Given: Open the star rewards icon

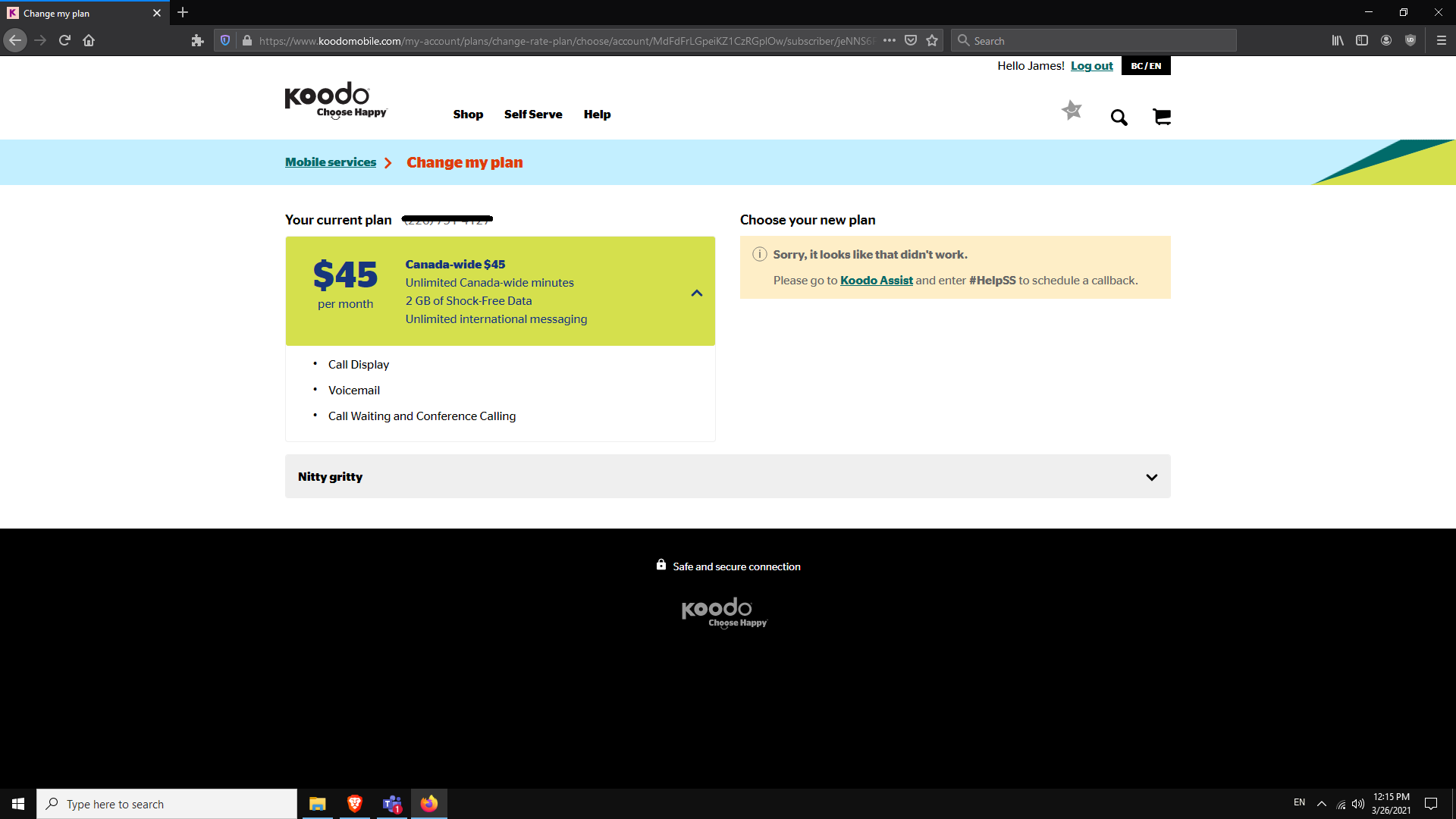Looking at the screenshot, I should pyautogui.click(x=1072, y=111).
